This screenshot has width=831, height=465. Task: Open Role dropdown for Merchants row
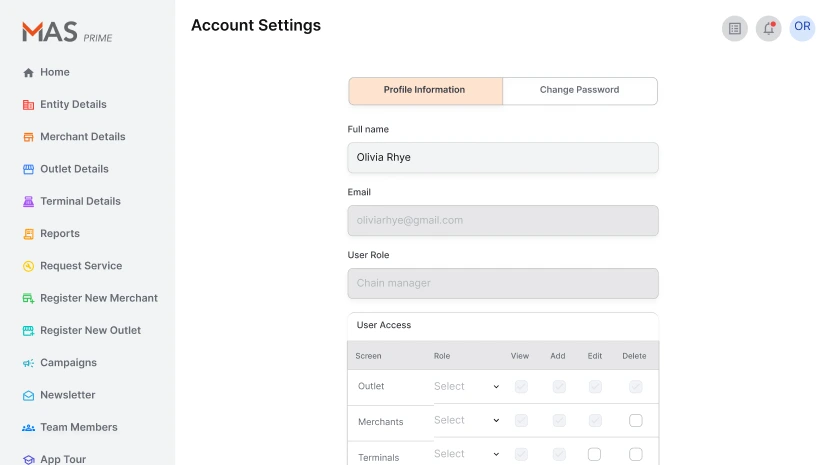pos(466,421)
